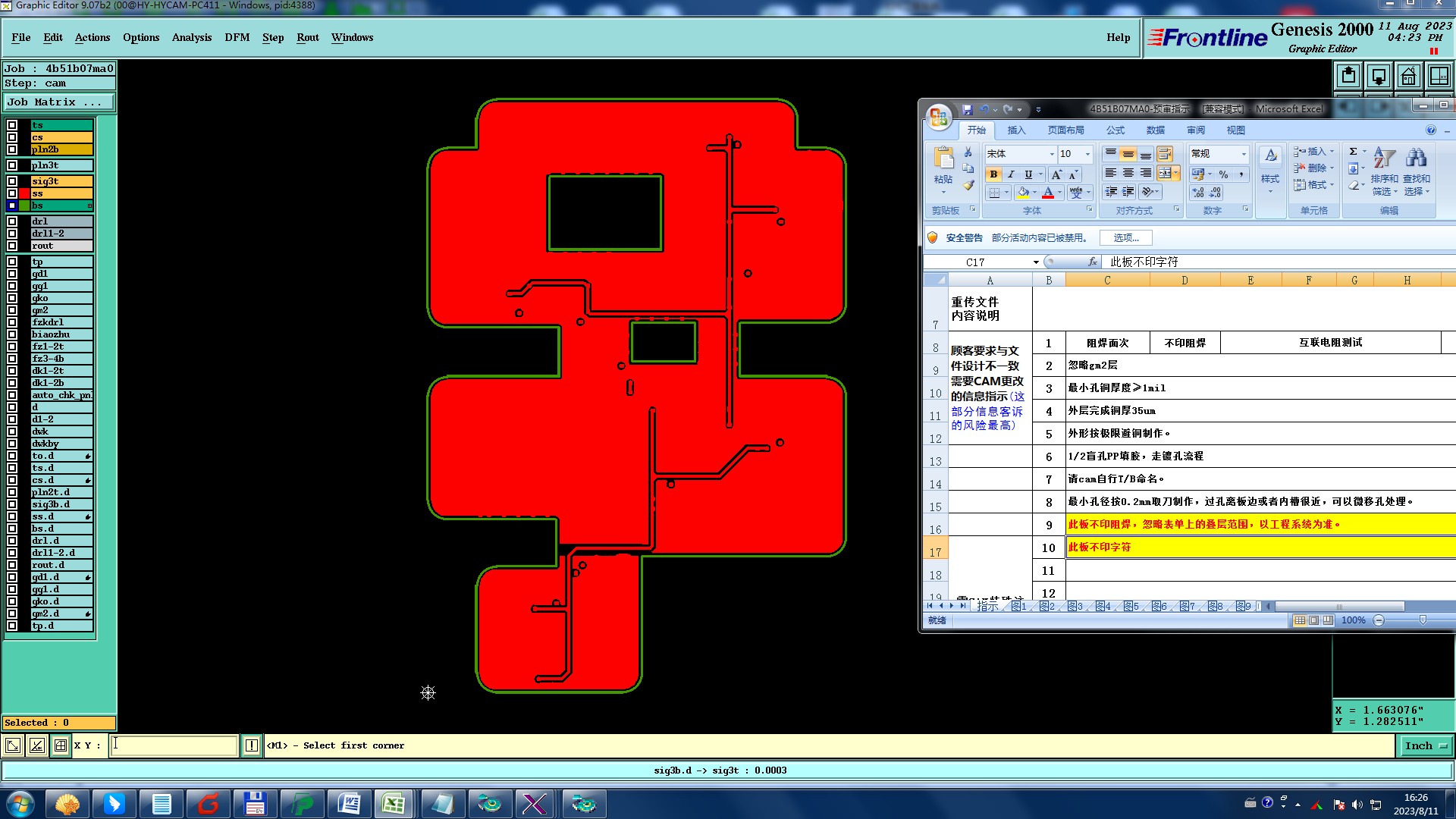Toggle the checkbox for layer rout
Viewport: 1456px width, 819px height.
12,246
